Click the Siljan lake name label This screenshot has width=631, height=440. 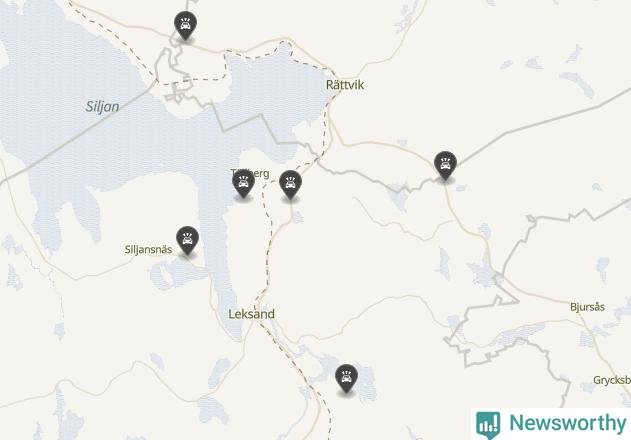[102, 107]
